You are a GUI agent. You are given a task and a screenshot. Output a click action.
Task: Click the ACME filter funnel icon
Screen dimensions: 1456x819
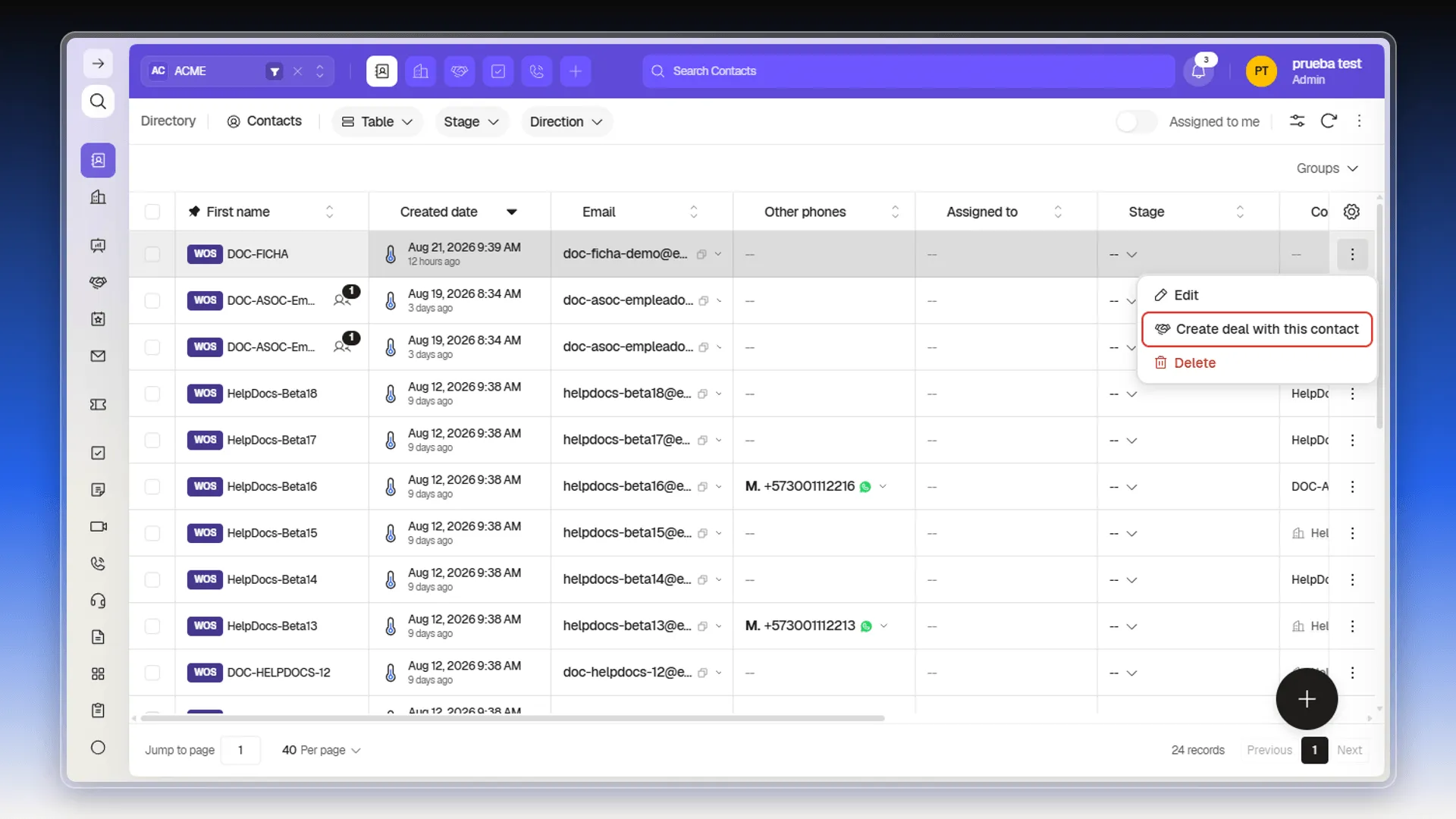coord(275,71)
